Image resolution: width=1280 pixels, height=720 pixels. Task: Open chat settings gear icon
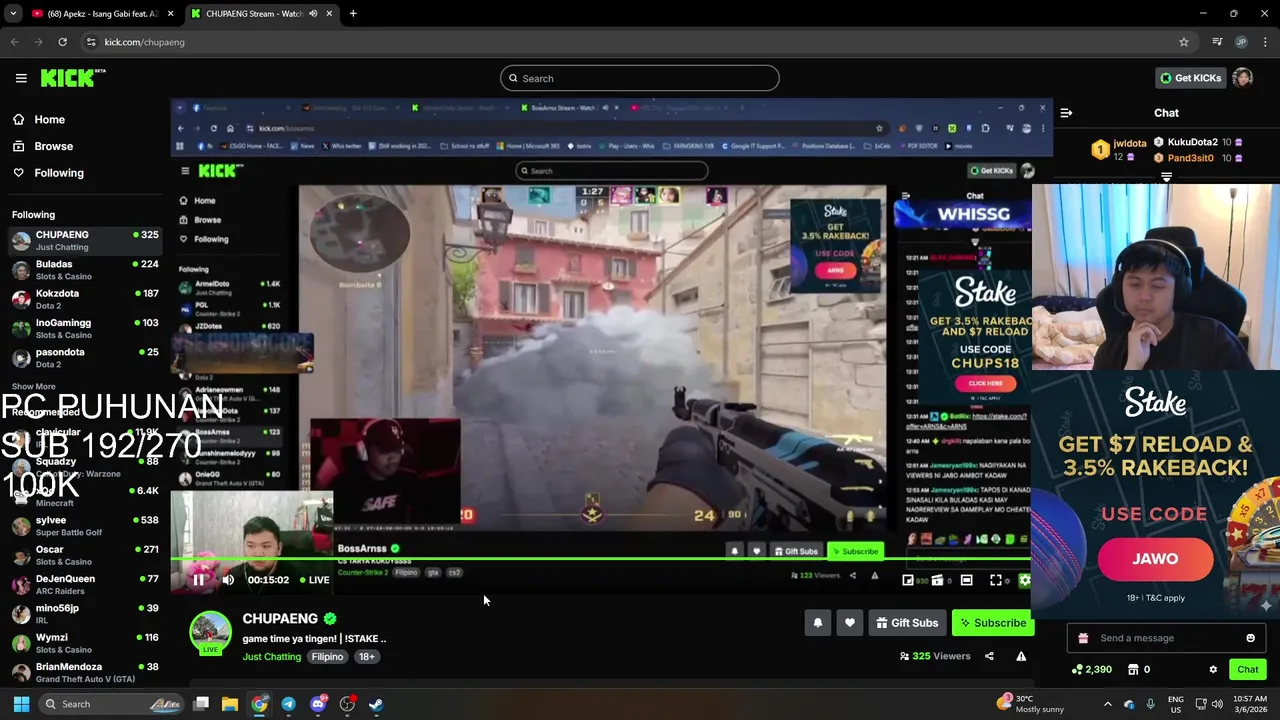coord(1213,670)
